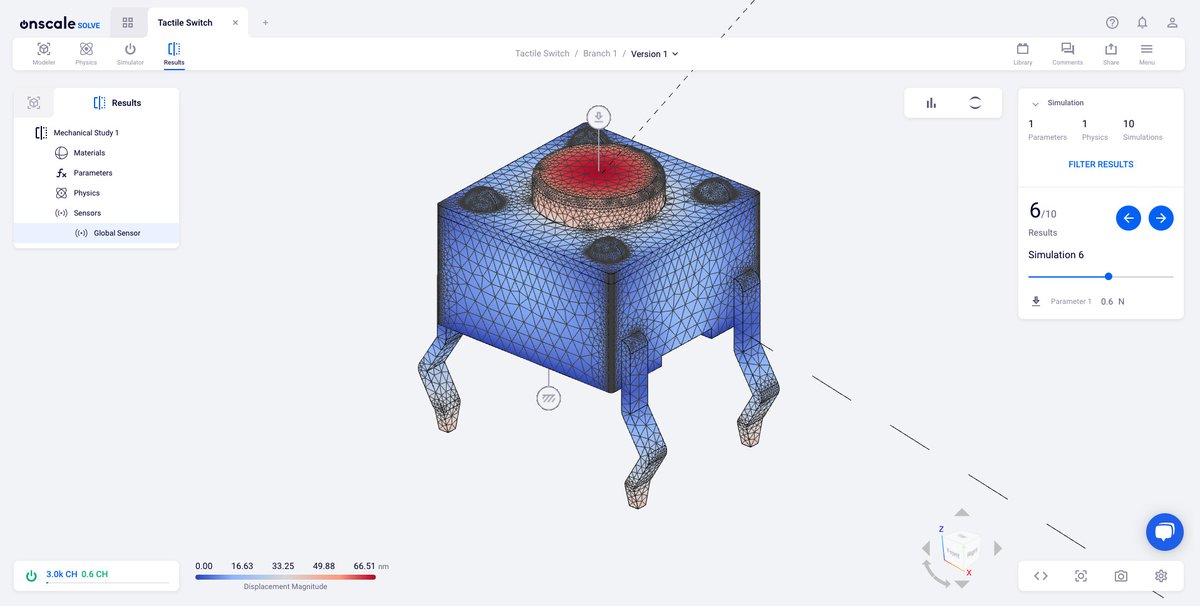Click the displacement magnitude color bar
Image resolution: width=1200 pixels, height=606 pixels.
coord(285,577)
